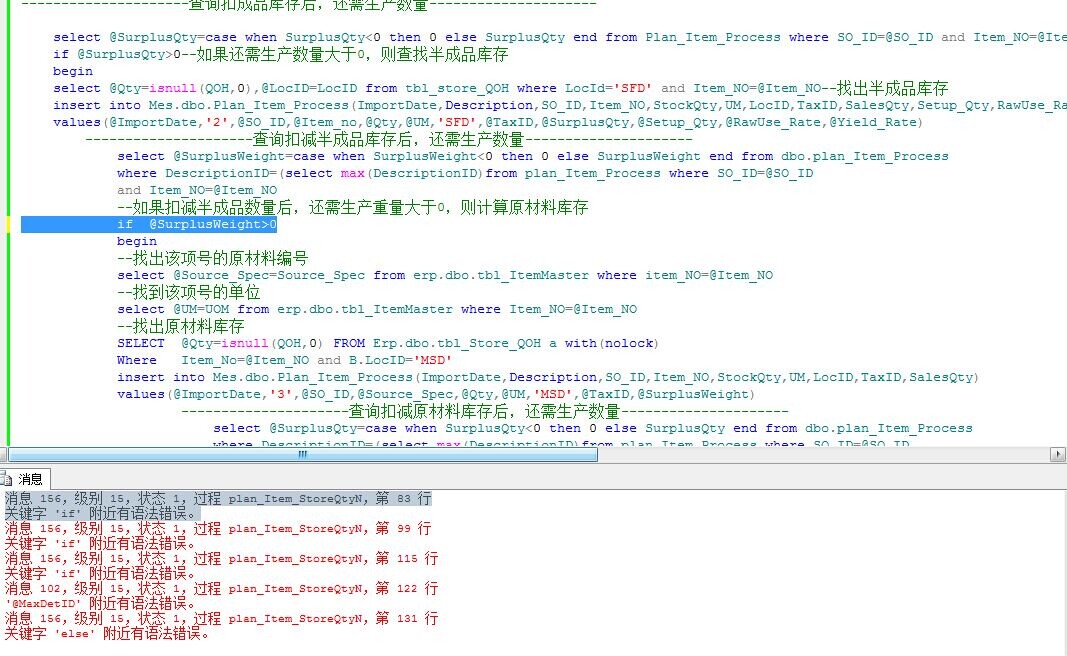1067x656 pixels.
Task: Click the line 'select @Source_Spec=Source_Spec from erp.dbo.tbl_ItemMaster'
Action: click(444, 276)
